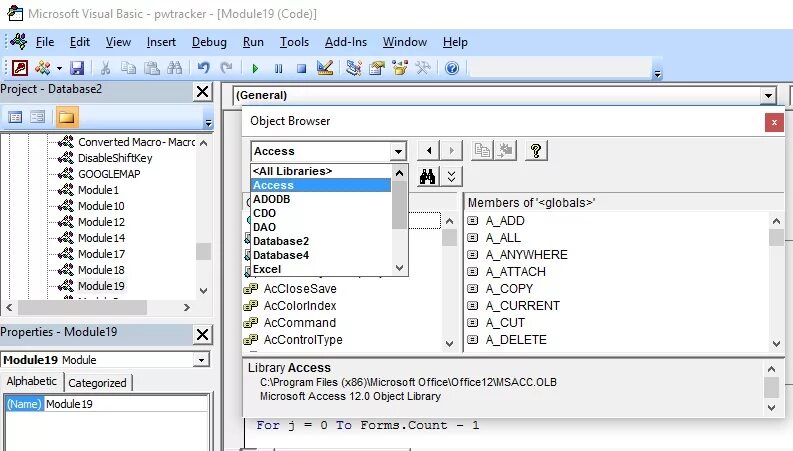The height and width of the screenshot is (451, 793).
Task: Open Project Explorer toolbar icon
Action: tap(354, 68)
